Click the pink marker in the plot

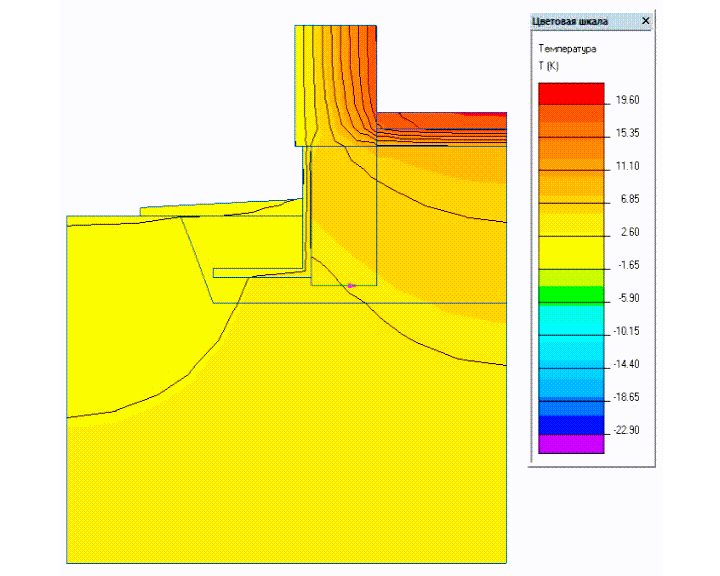351,286
